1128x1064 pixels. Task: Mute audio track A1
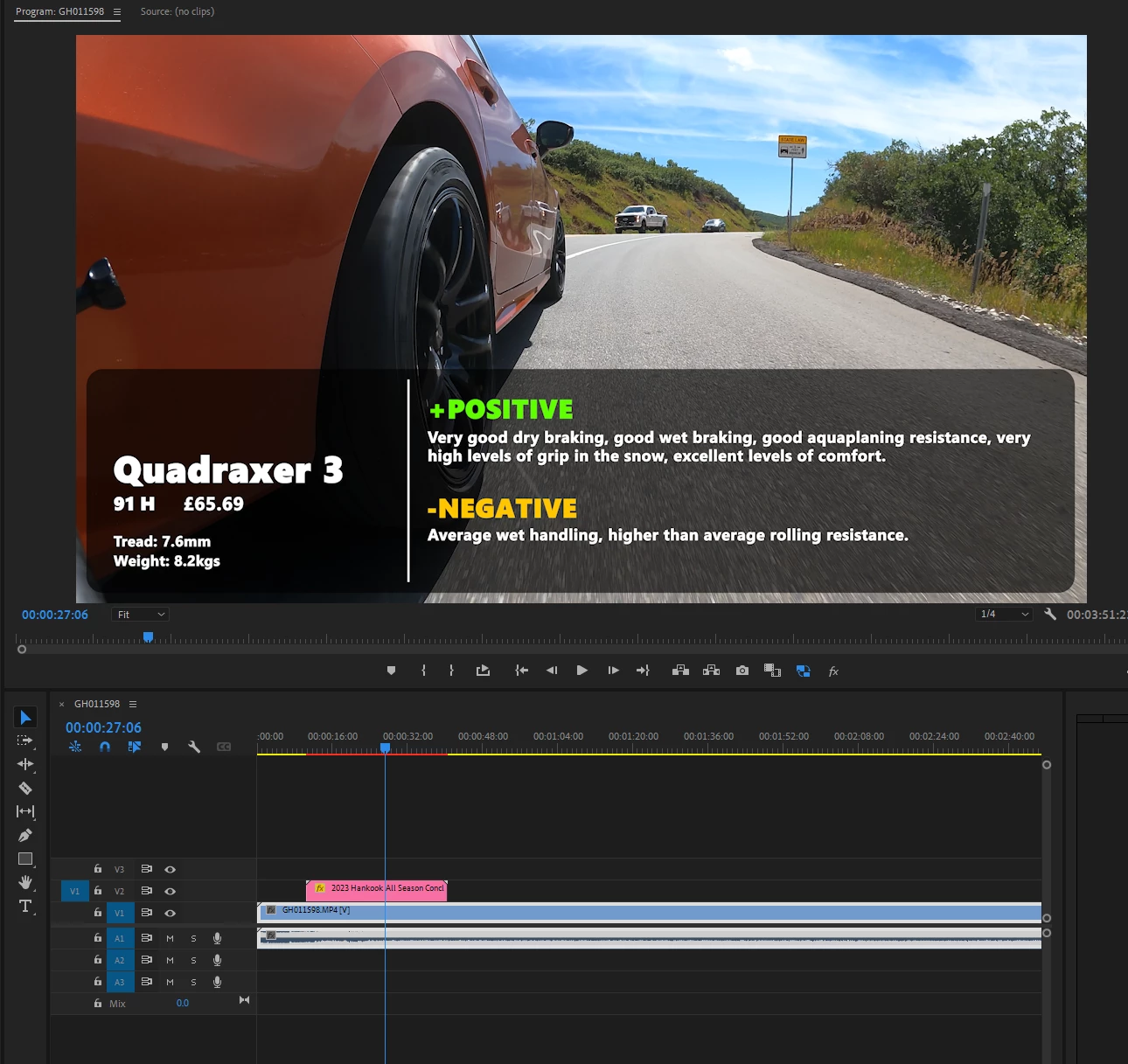point(170,938)
